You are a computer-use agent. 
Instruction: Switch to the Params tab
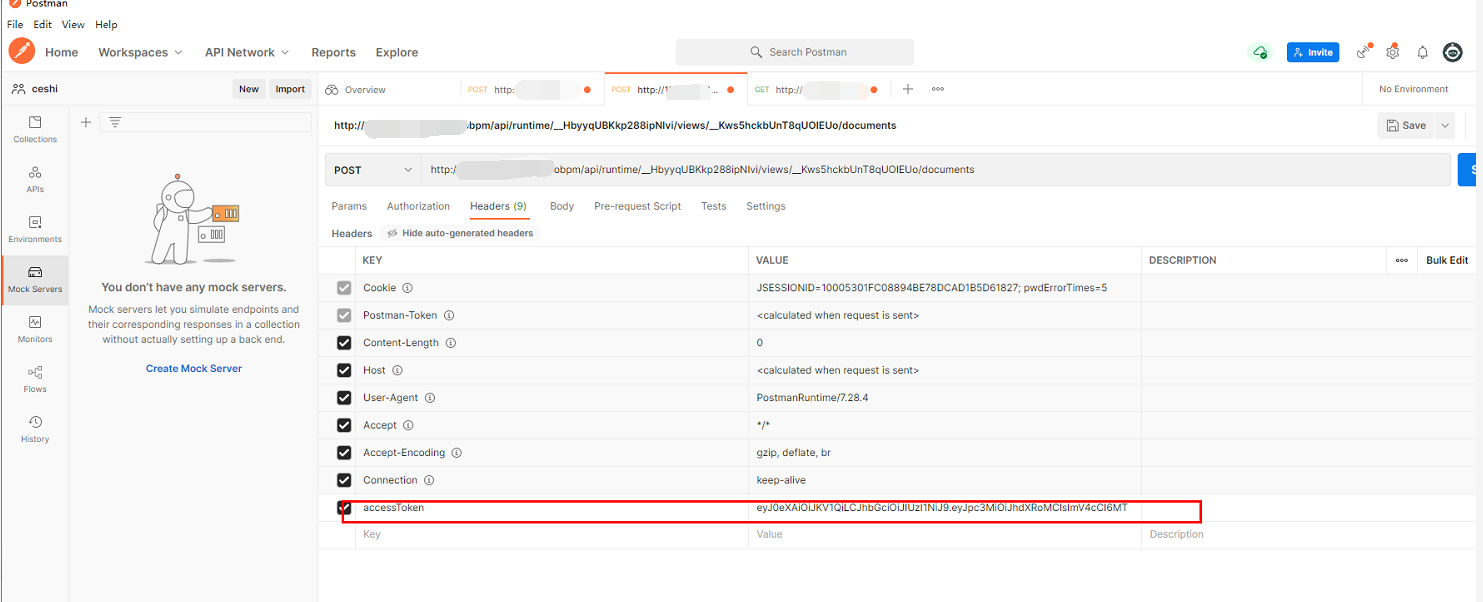[x=349, y=206]
